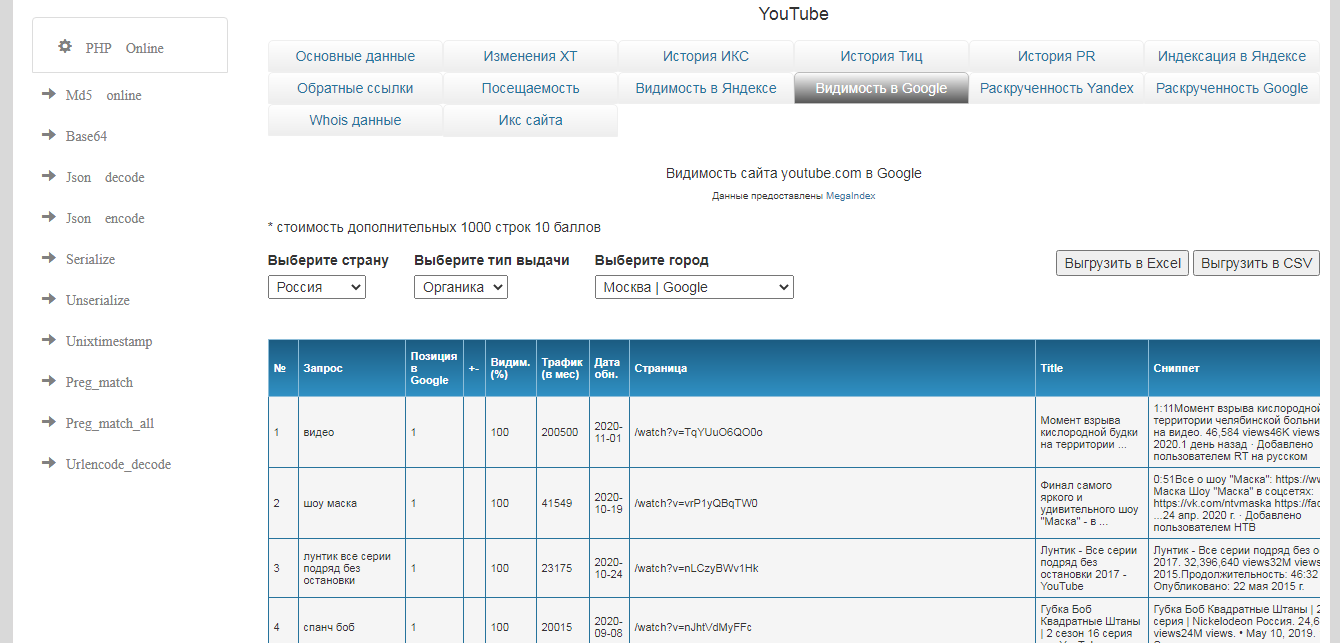
Task: Open the Serialize tool
Action: click(x=90, y=260)
